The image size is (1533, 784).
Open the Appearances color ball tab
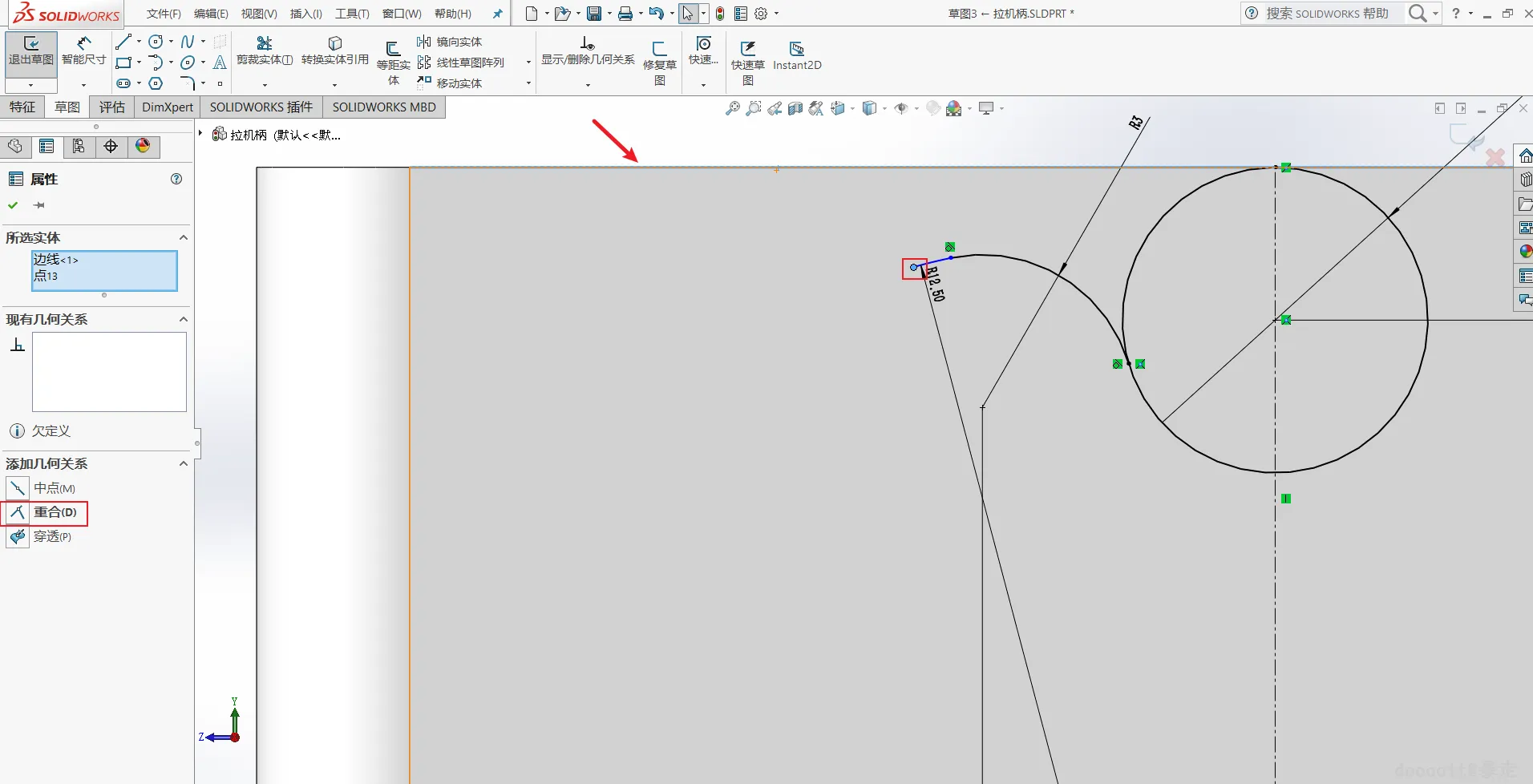pos(143,146)
